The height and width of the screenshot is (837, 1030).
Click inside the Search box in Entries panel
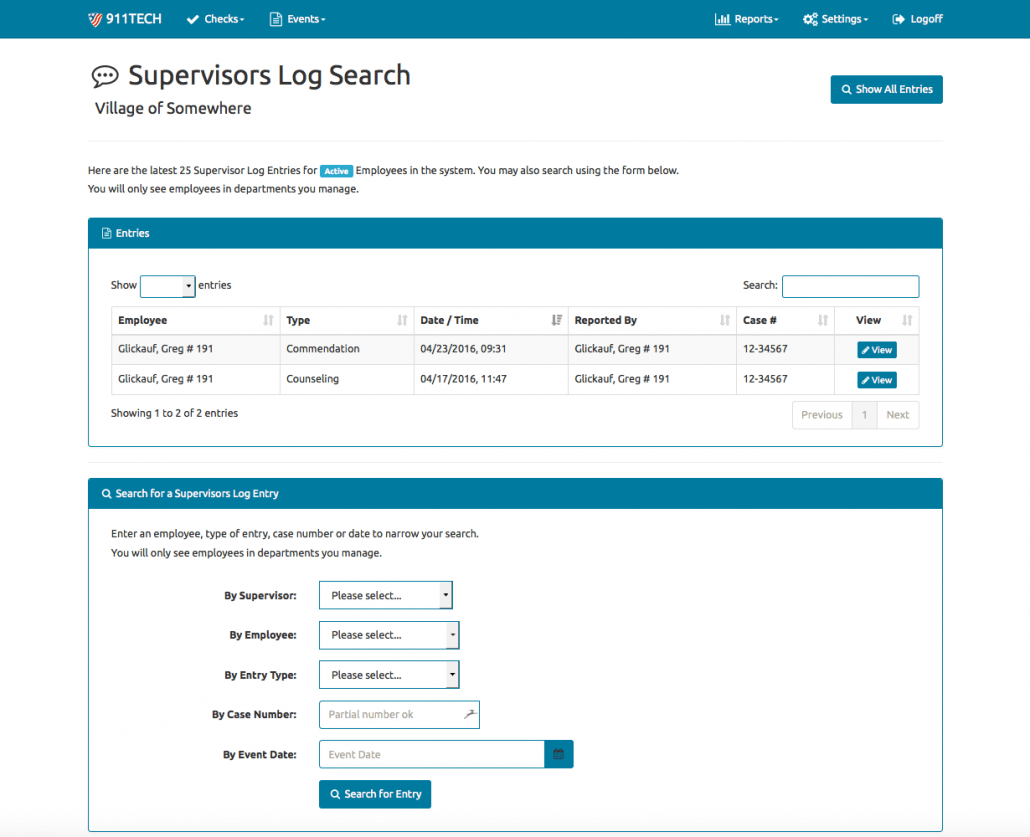[x=850, y=286]
